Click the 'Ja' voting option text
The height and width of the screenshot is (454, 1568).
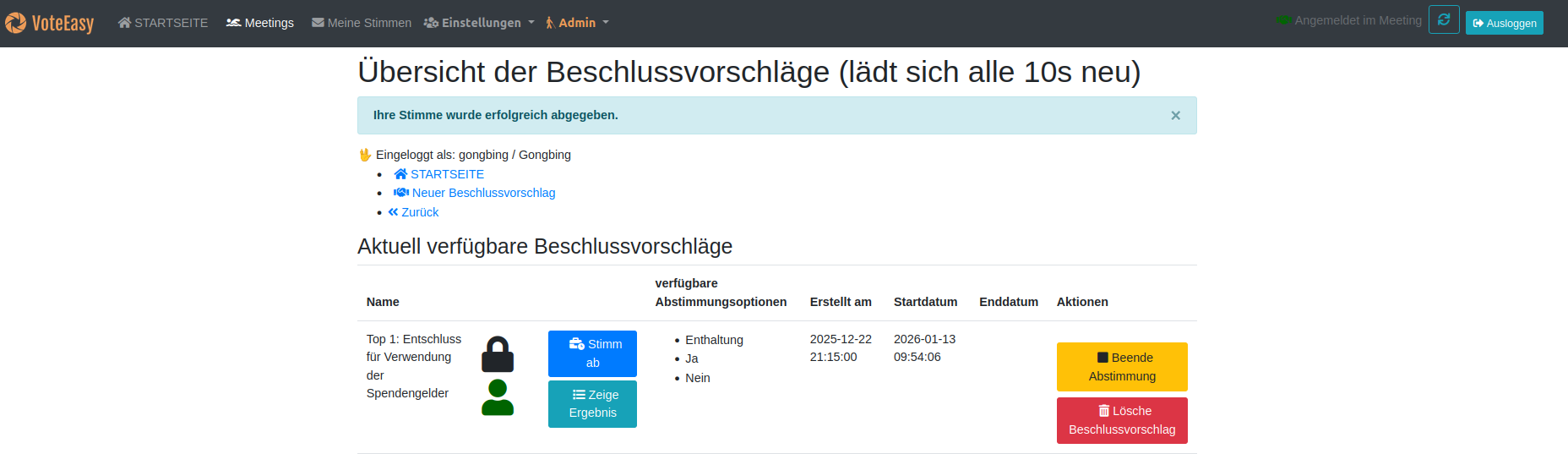(692, 358)
